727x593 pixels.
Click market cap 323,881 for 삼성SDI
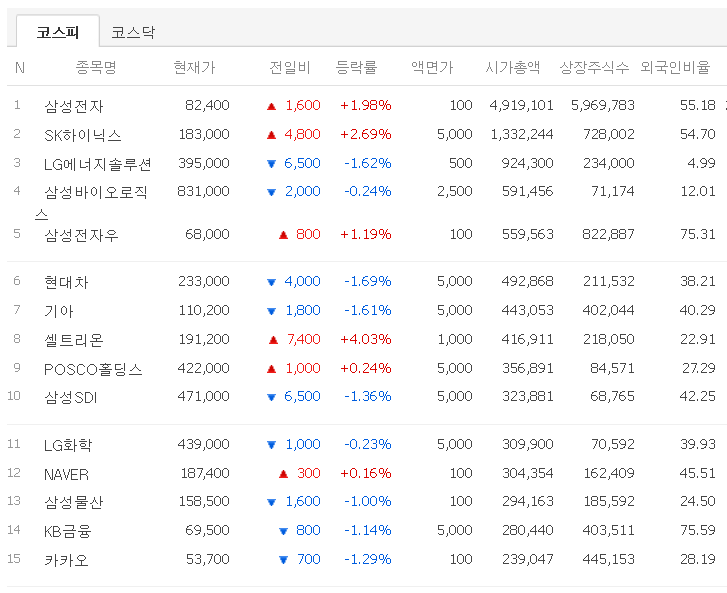pos(528,396)
